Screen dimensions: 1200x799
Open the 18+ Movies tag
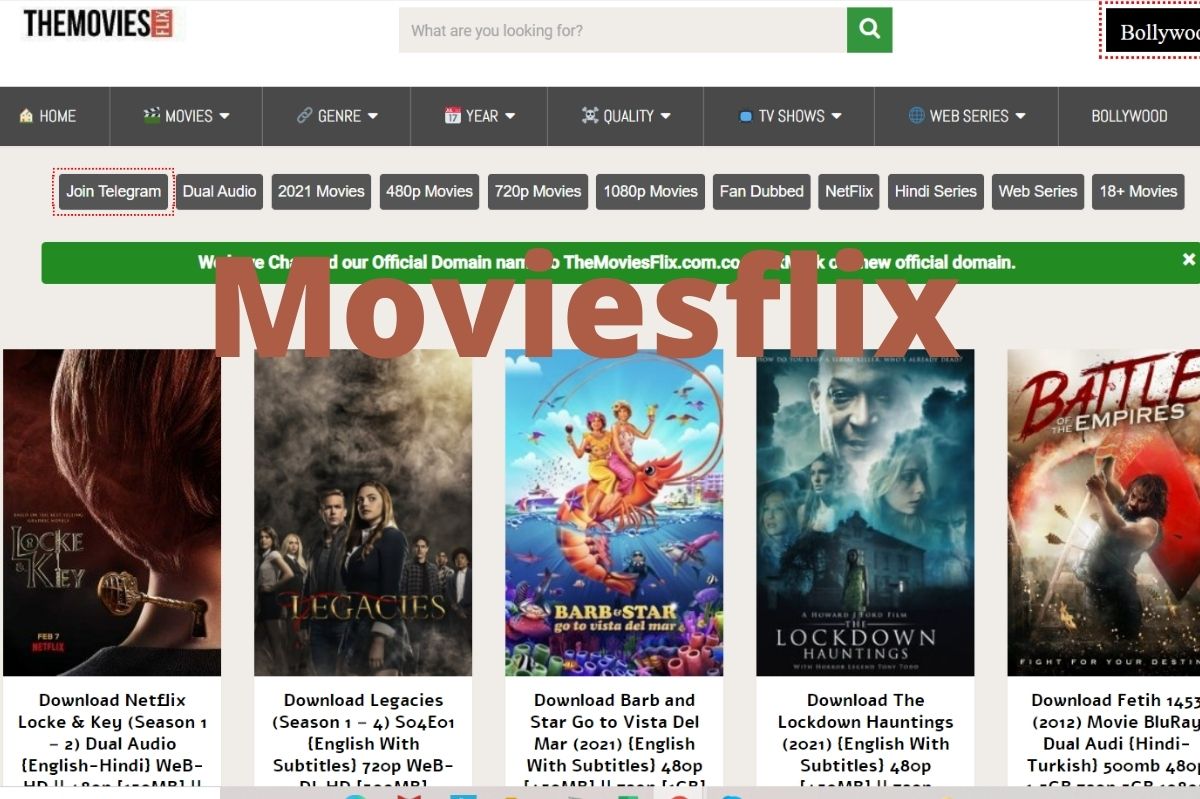(1138, 192)
